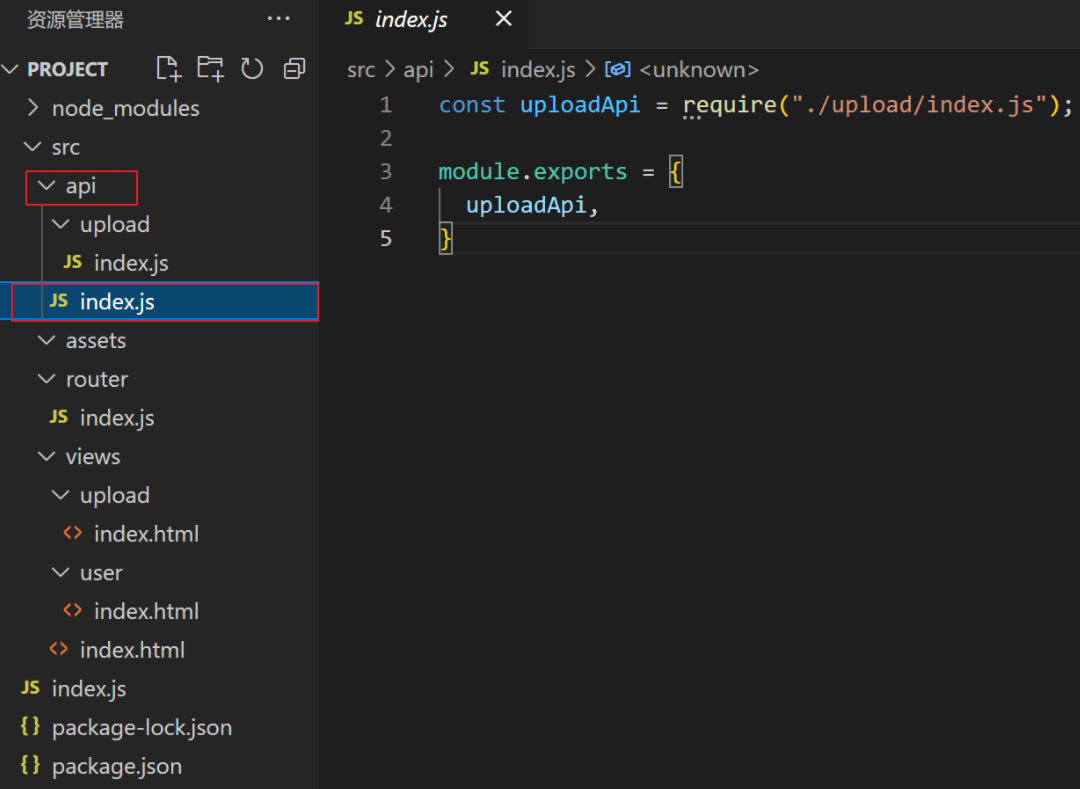Image resolution: width=1080 pixels, height=789 pixels.
Task: Click the src breadcrumb segment
Action: (361, 70)
